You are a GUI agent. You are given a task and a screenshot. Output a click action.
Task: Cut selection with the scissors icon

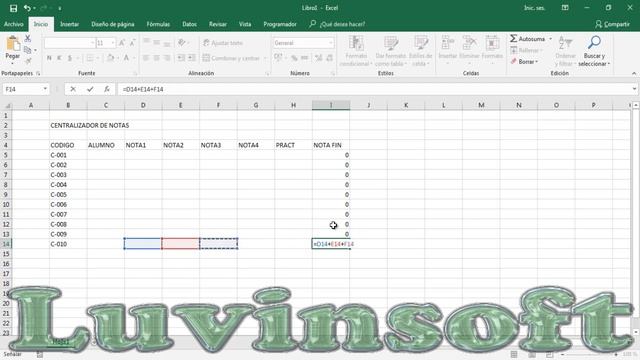[28, 39]
